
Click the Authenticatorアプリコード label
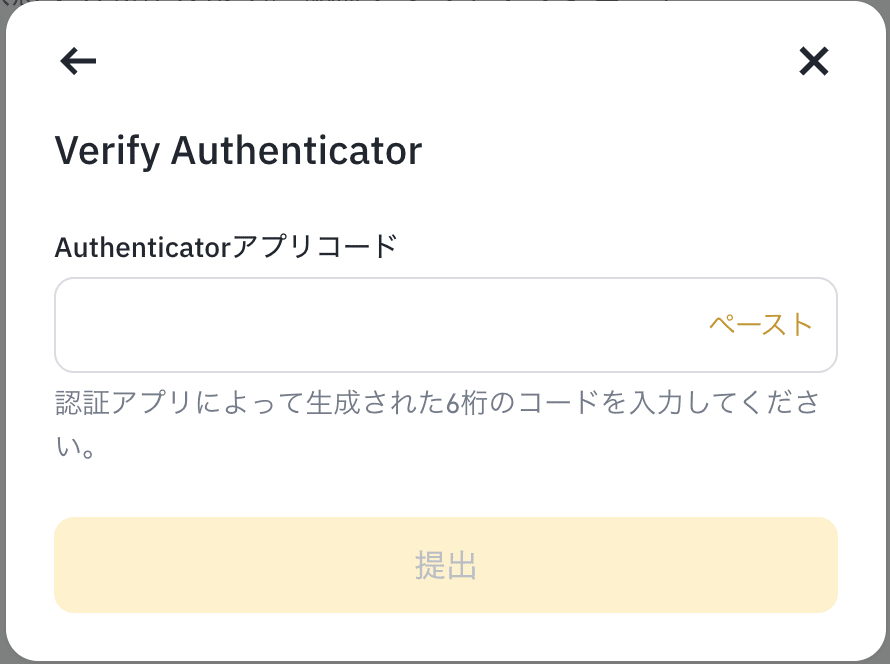[226, 246]
